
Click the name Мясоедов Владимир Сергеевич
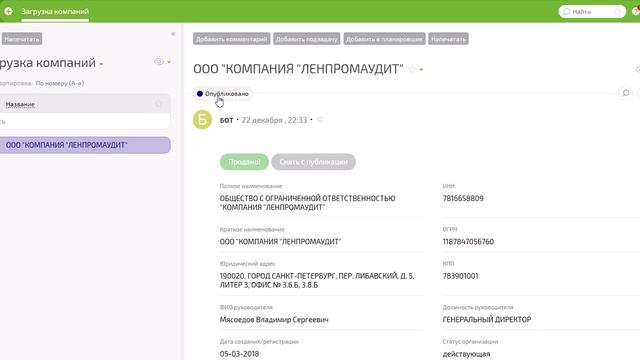click(274, 320)
